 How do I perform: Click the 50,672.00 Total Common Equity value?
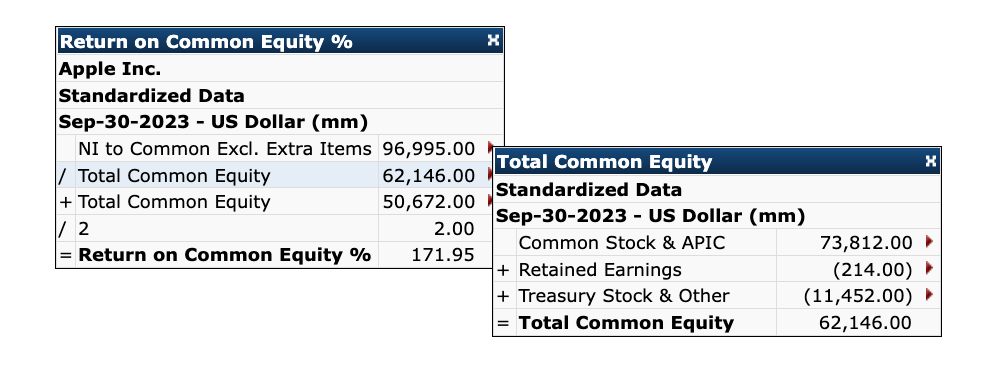(429, 202)
